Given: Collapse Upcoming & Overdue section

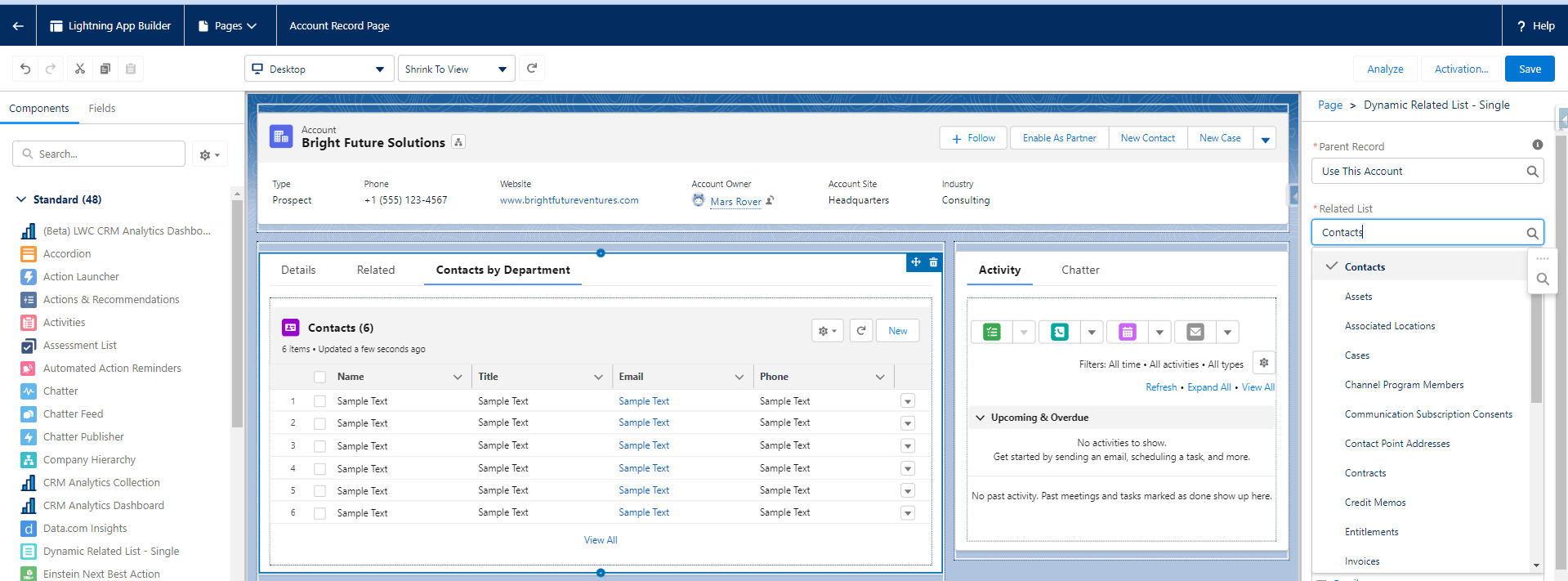Looking at the screenshot, I should coord(980,418).
